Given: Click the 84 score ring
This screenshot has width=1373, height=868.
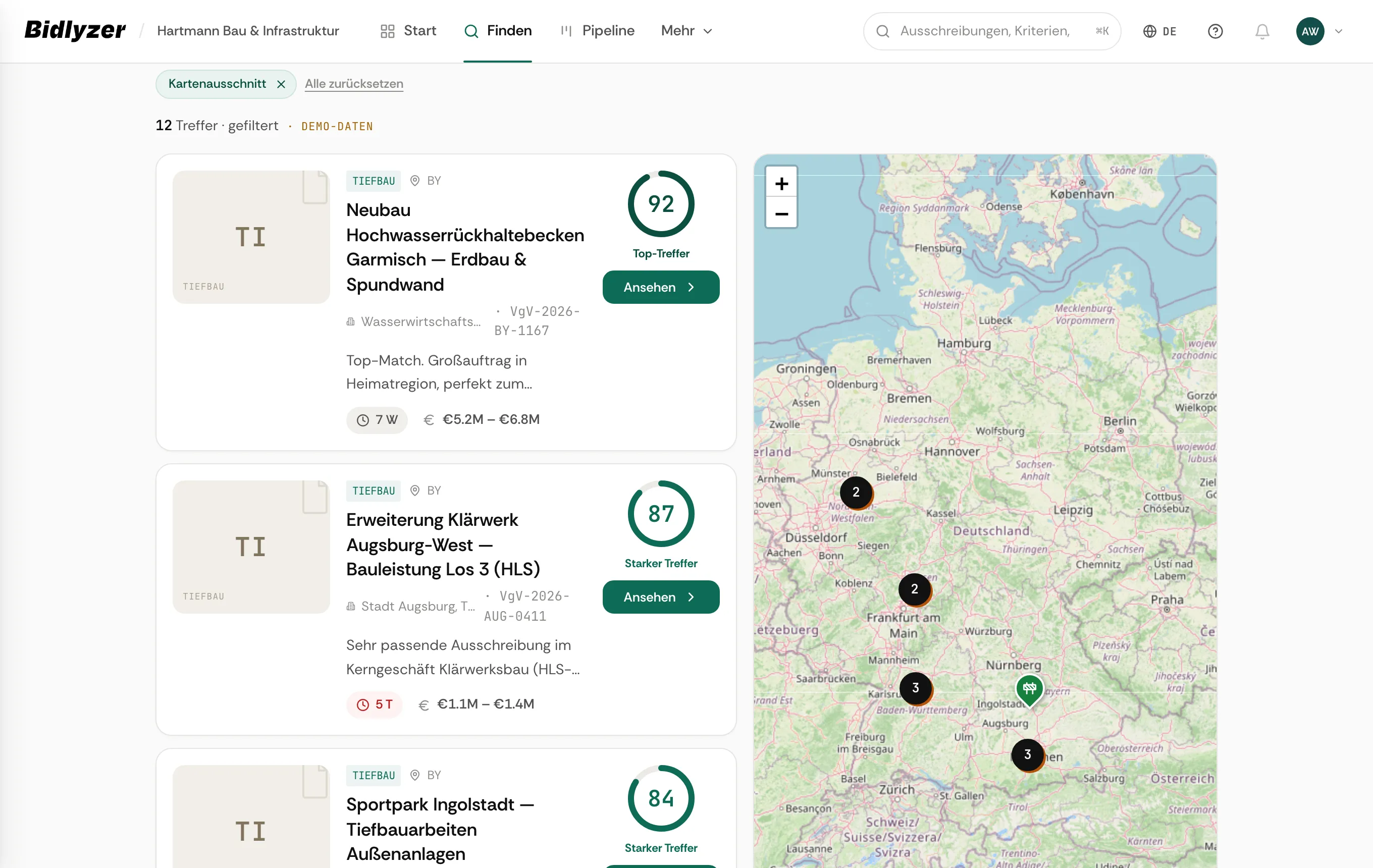Looking at the screenshot, I should (x=660, y=798).
